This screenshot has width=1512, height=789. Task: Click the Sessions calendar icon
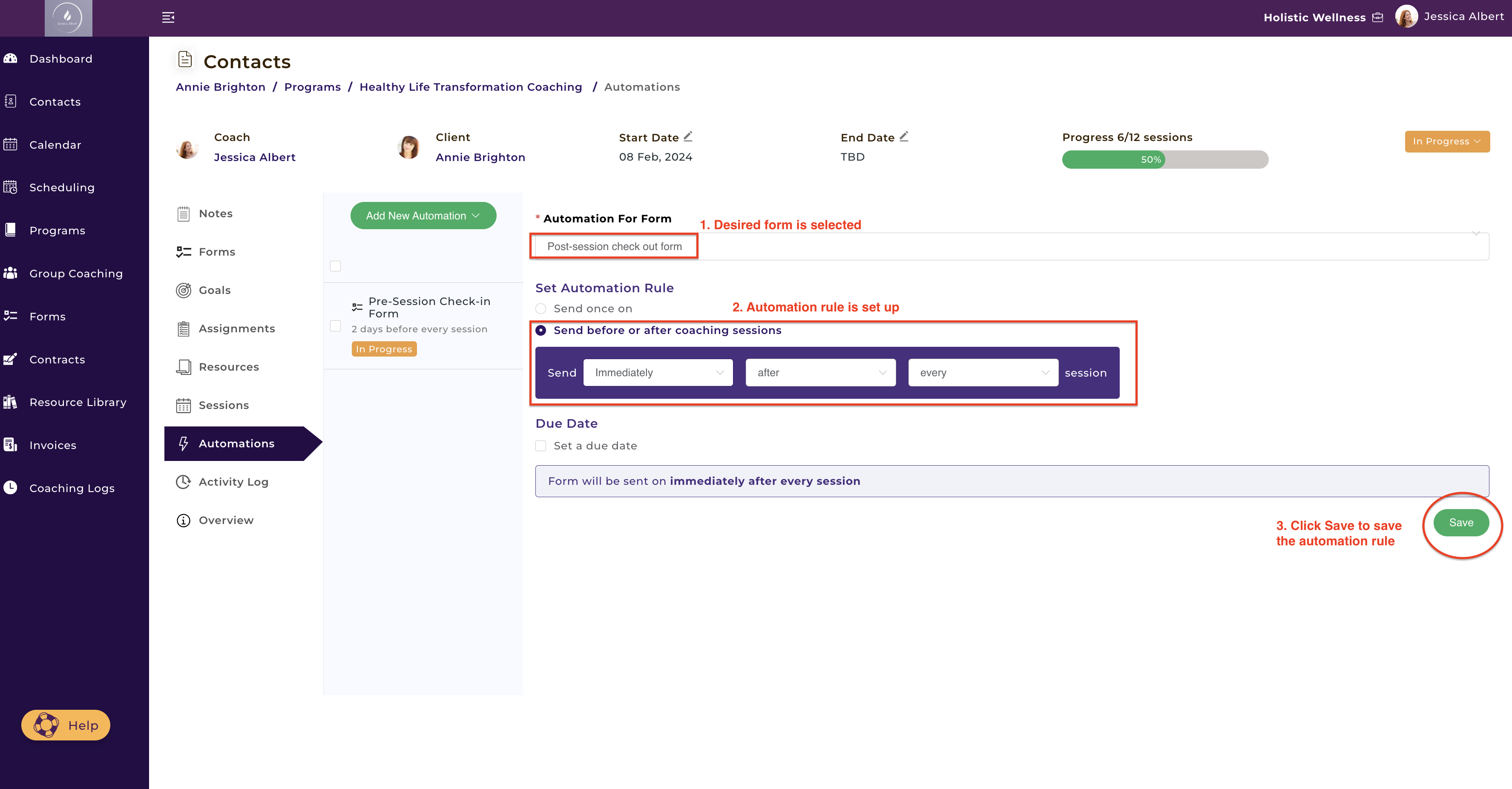[184, 405]
